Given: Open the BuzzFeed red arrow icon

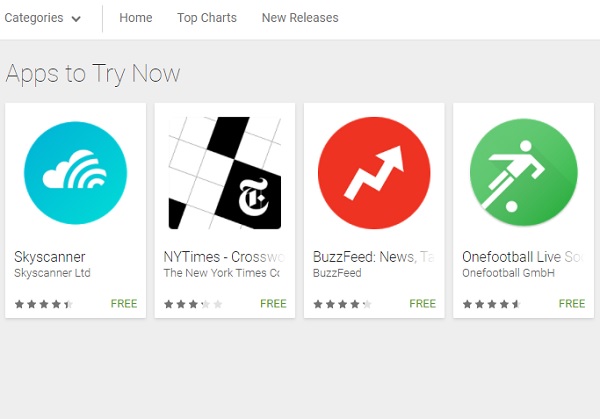Looking at the screenshot, I should [x=374, y=173].
